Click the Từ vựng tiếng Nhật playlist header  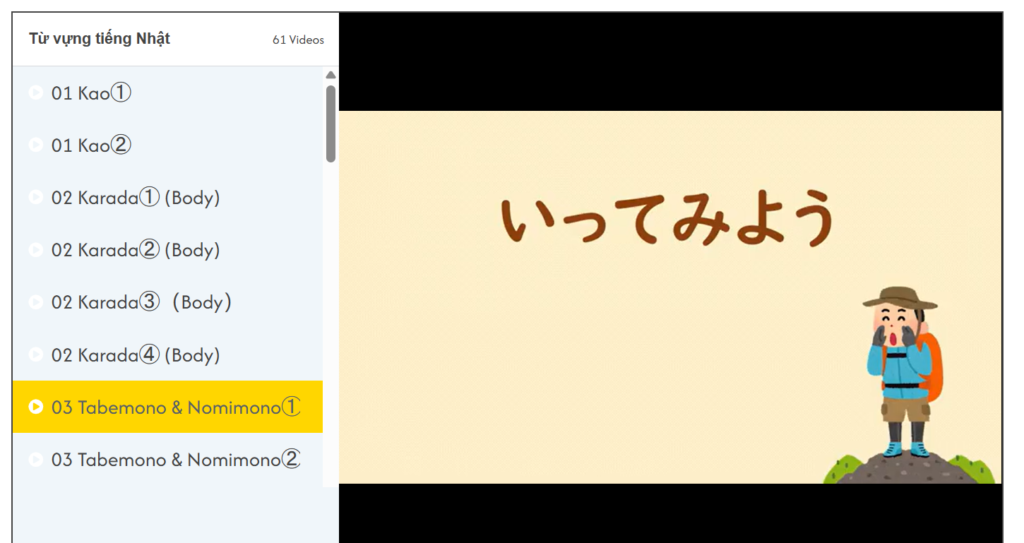[100, 39]
